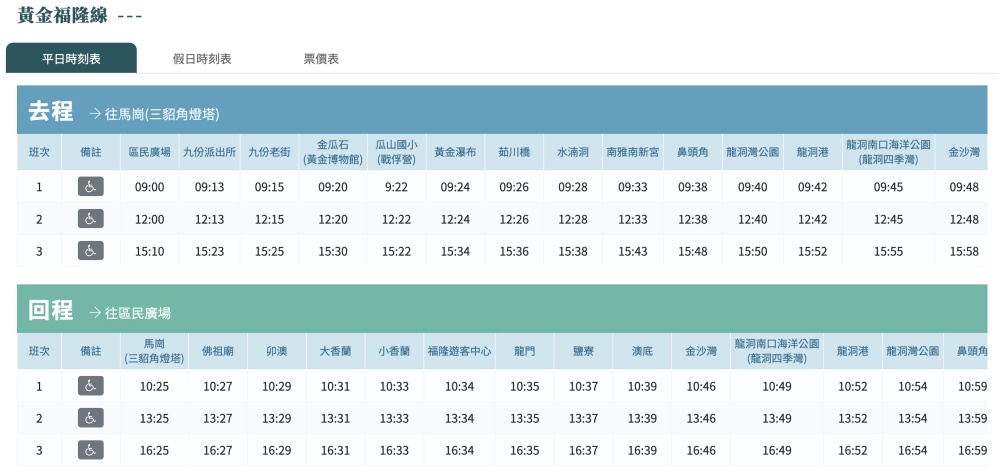Click the 馬崗(三貂角燈塔) stop header
The image size is (1000, 476).
click(x=154, y=352)
